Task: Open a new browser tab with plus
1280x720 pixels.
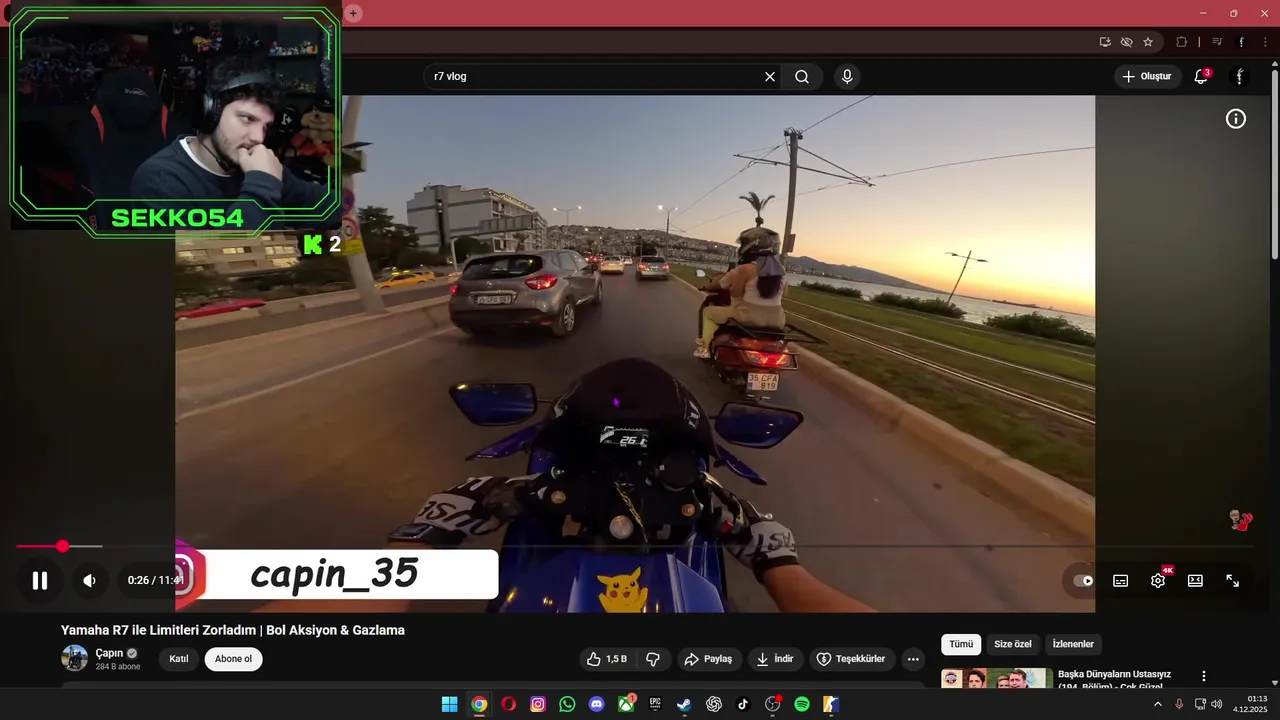Action: [353, 13]
